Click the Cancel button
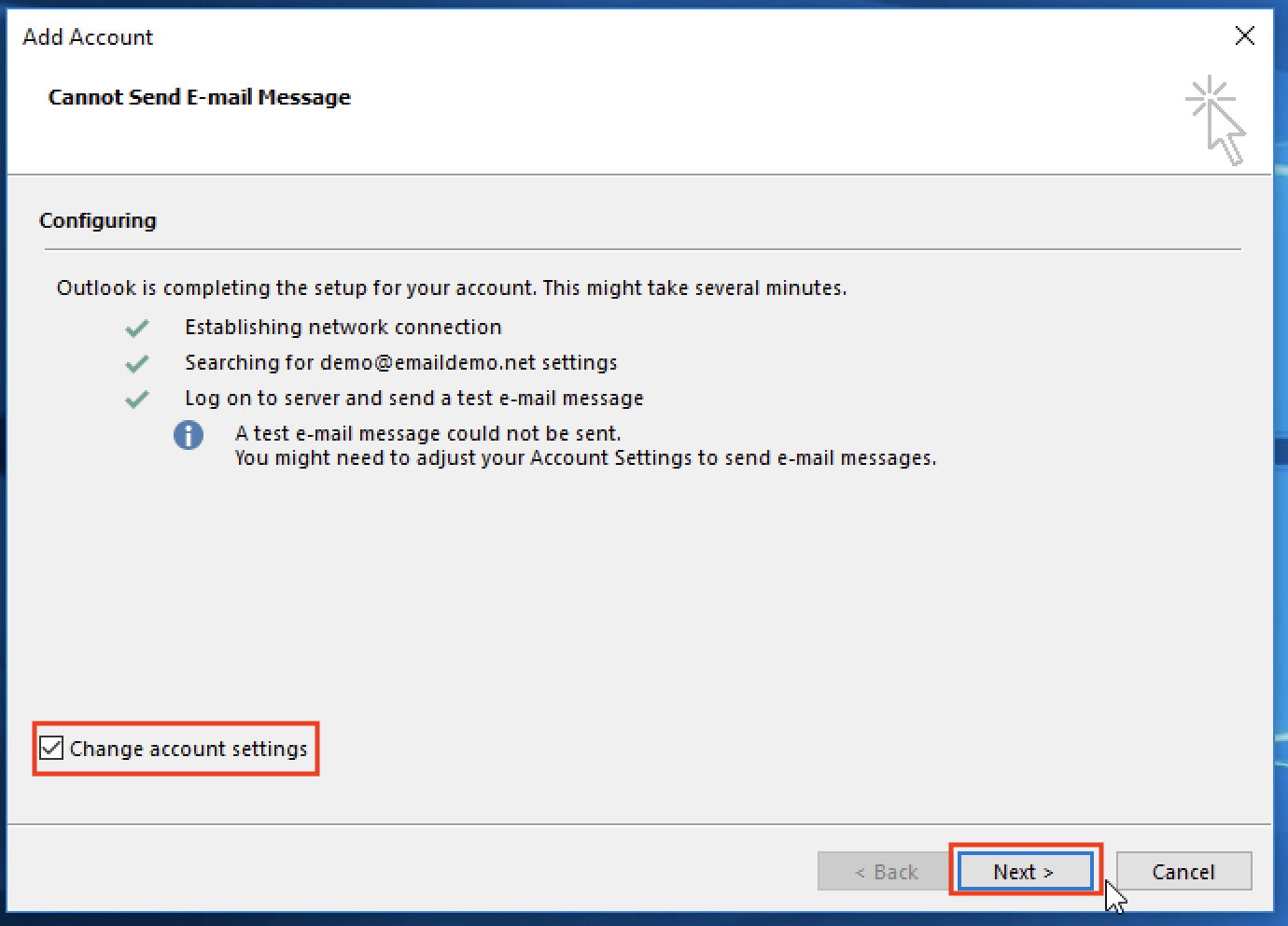This screenshot has height=926, width=1288. (x=1183, y=871)
